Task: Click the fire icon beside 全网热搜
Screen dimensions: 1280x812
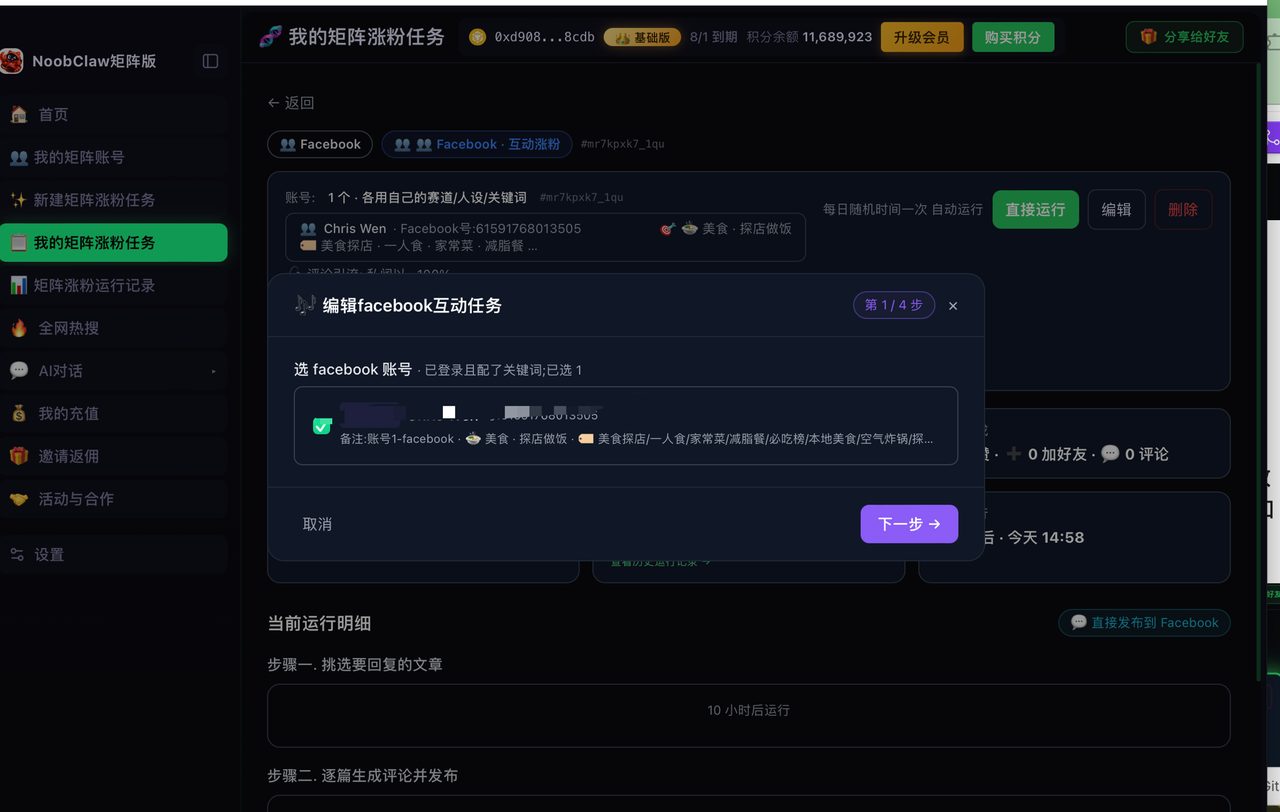Action: point(18,328)
